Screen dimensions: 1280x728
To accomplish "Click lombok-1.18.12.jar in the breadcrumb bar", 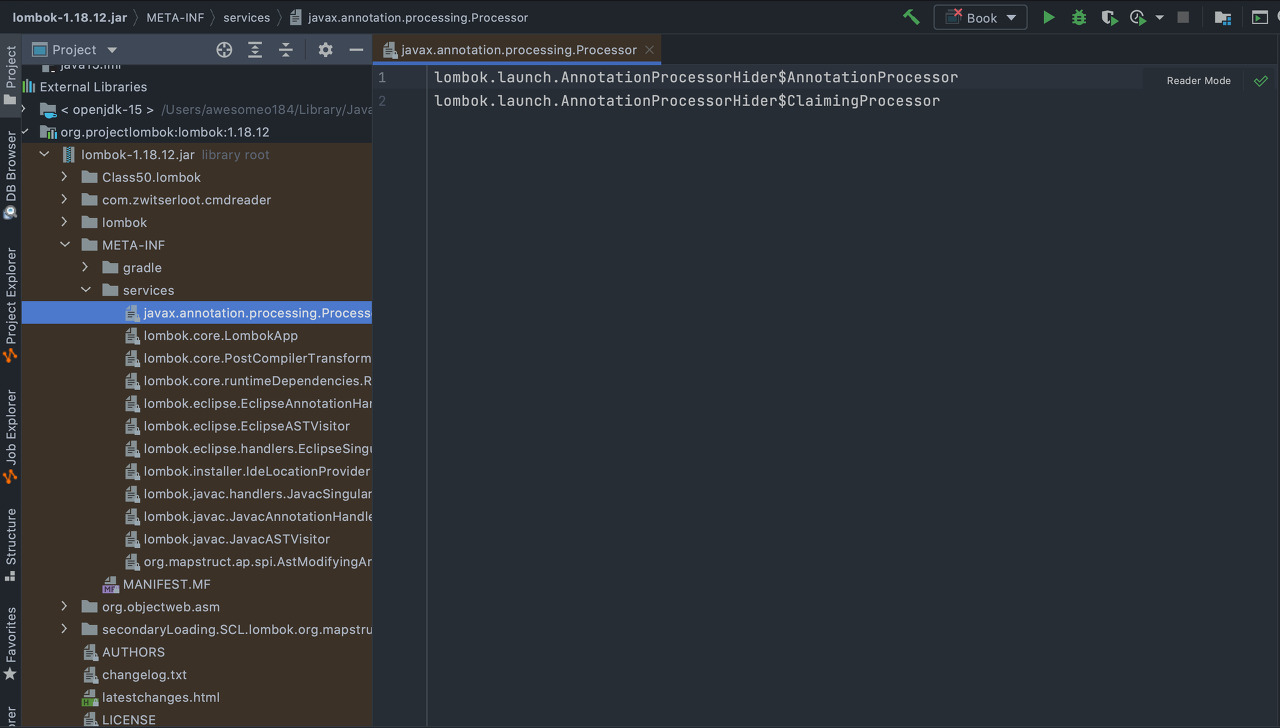I will point(70,17).
